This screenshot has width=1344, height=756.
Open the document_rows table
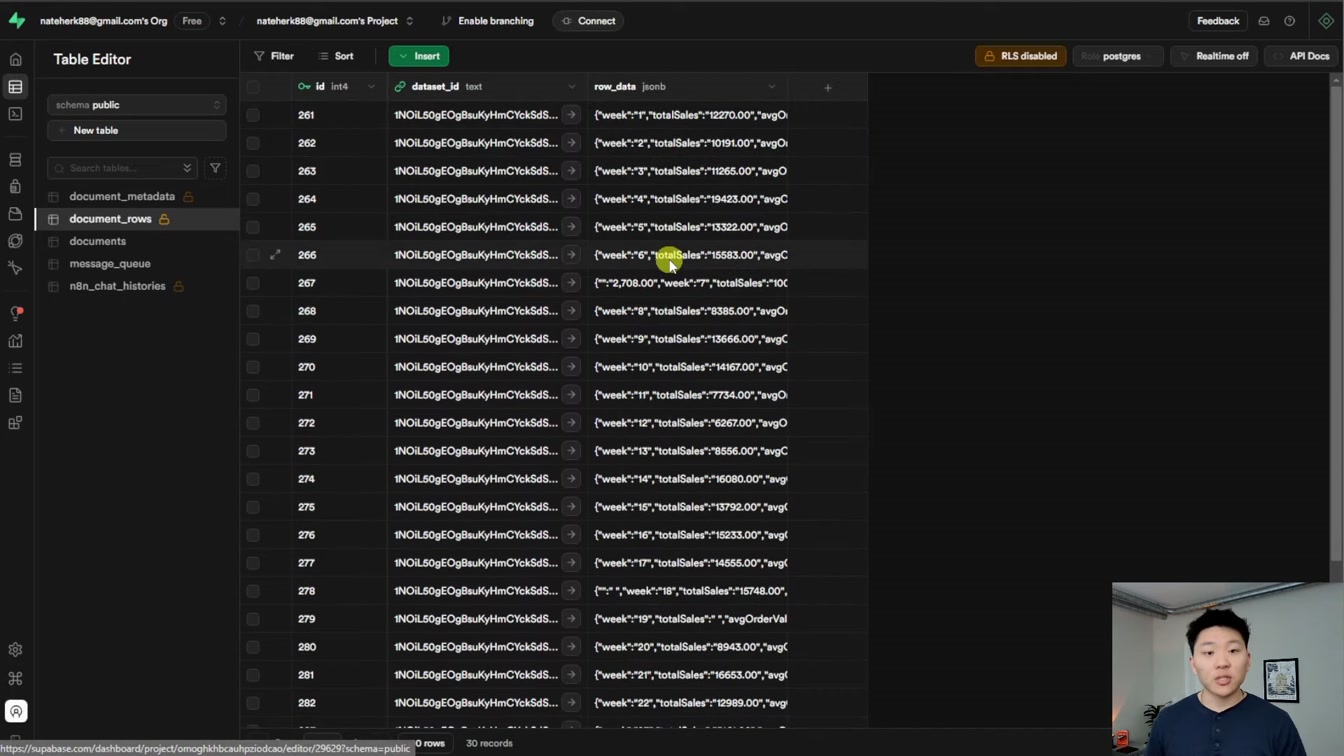tap(110, 219)
